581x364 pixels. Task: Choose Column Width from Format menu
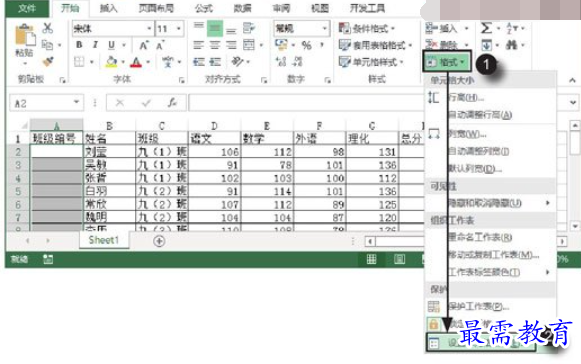(490, 134)
